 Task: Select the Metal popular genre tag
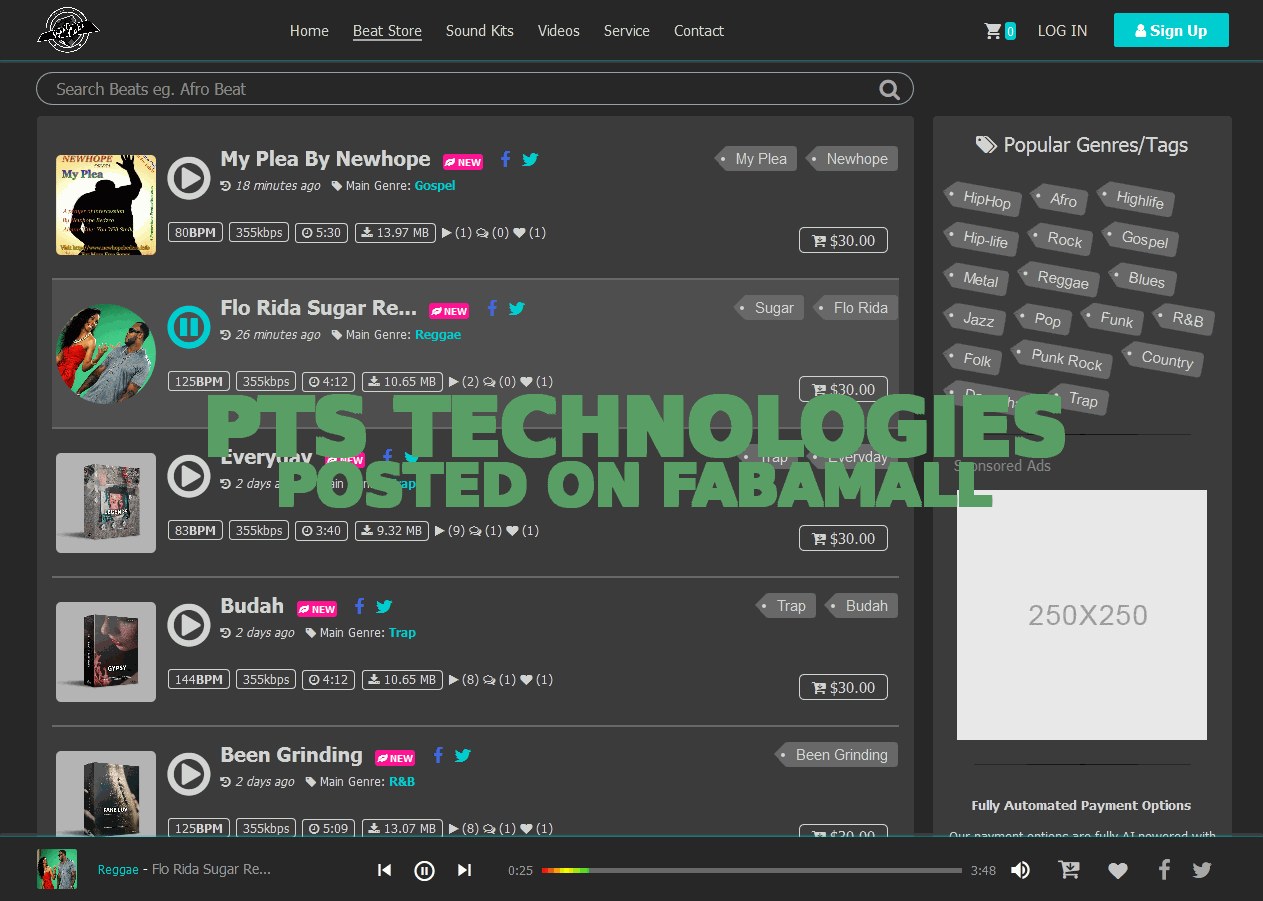[978, 280]
